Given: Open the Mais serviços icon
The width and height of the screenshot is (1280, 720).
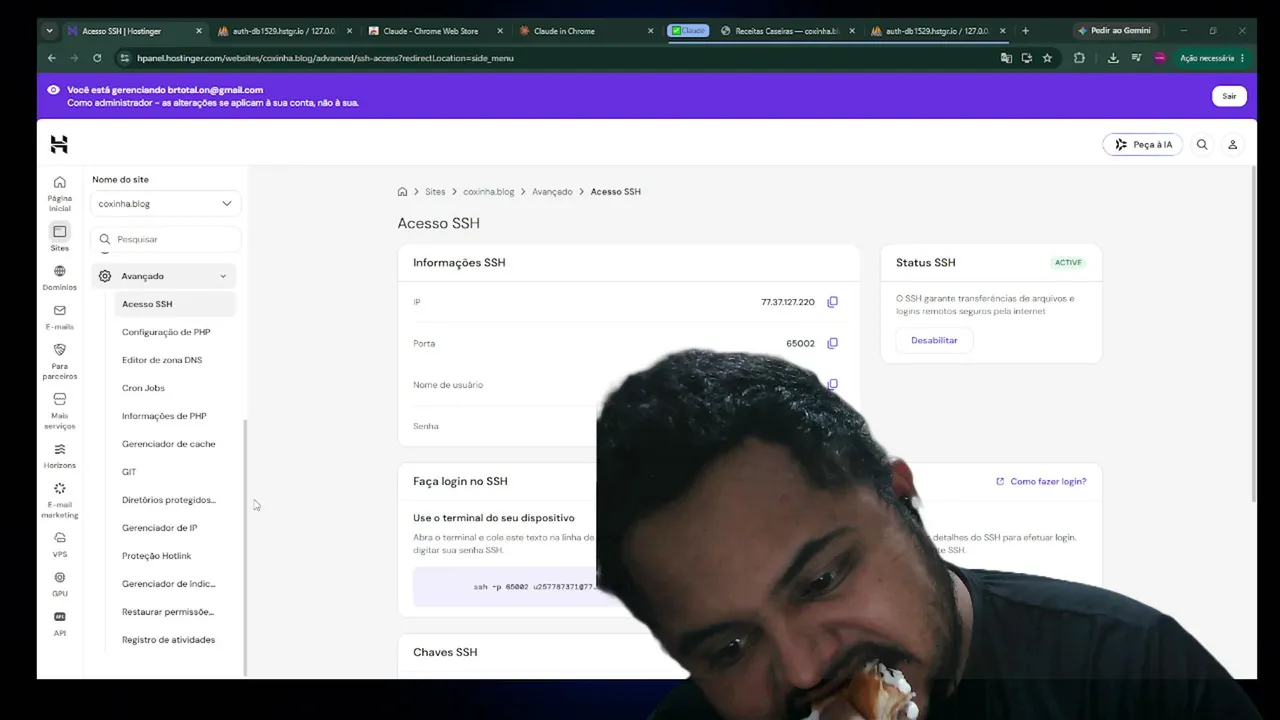Looking at the screenshot, I should click(x=59, y=399).
